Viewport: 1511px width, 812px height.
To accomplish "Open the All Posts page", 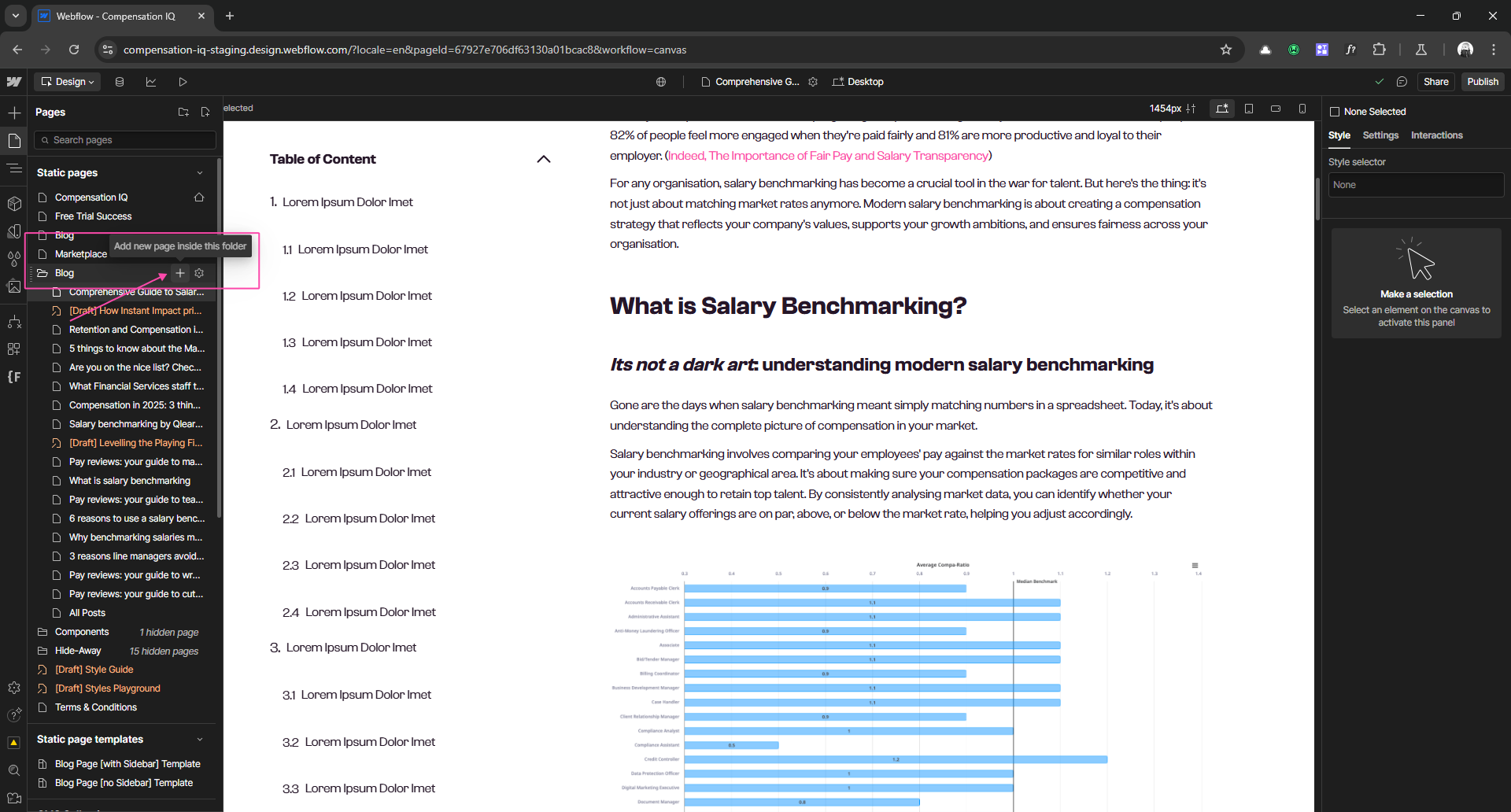I will pyautogui.click(x=87, y=613).
